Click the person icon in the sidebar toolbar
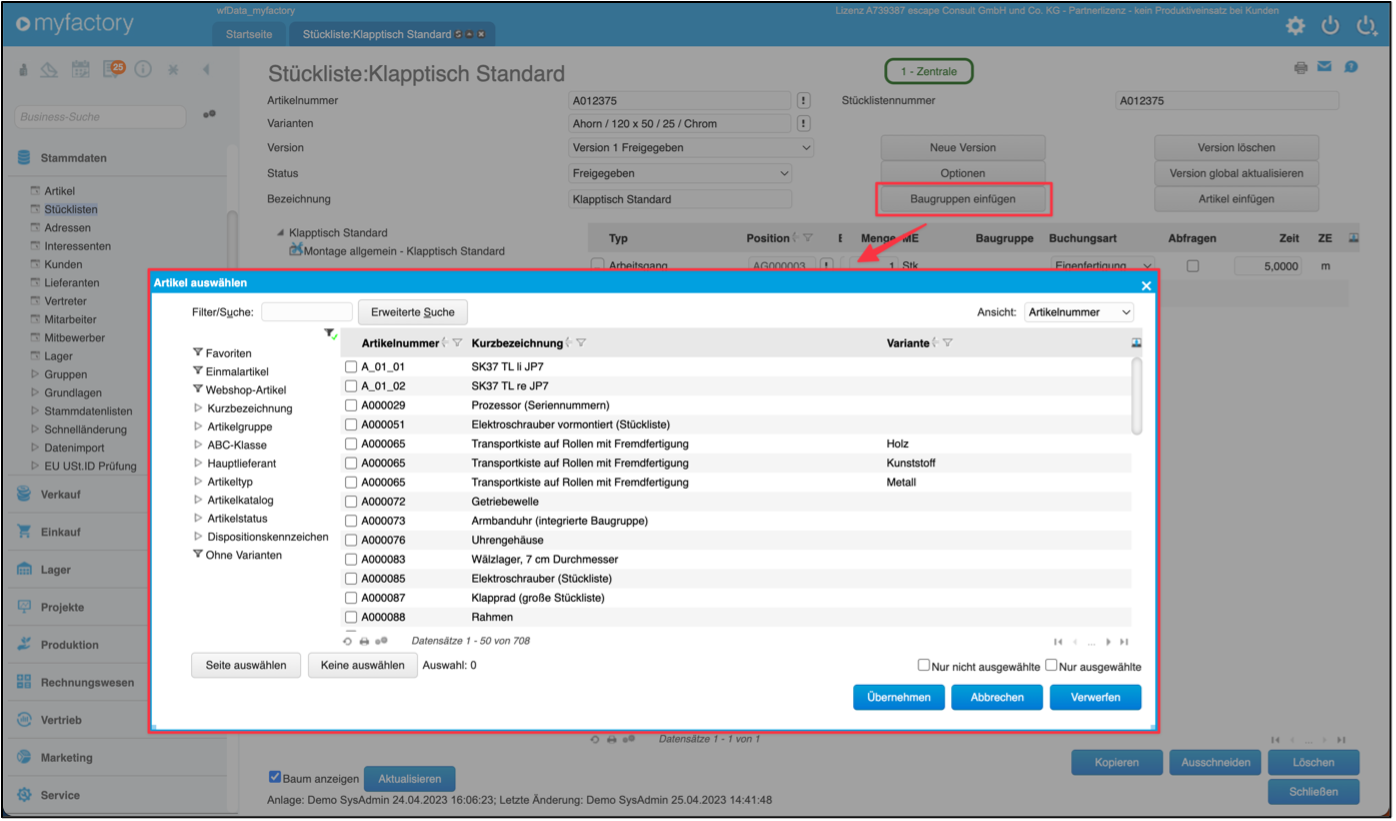This screenshot has height=821, width=1396. 23,70
